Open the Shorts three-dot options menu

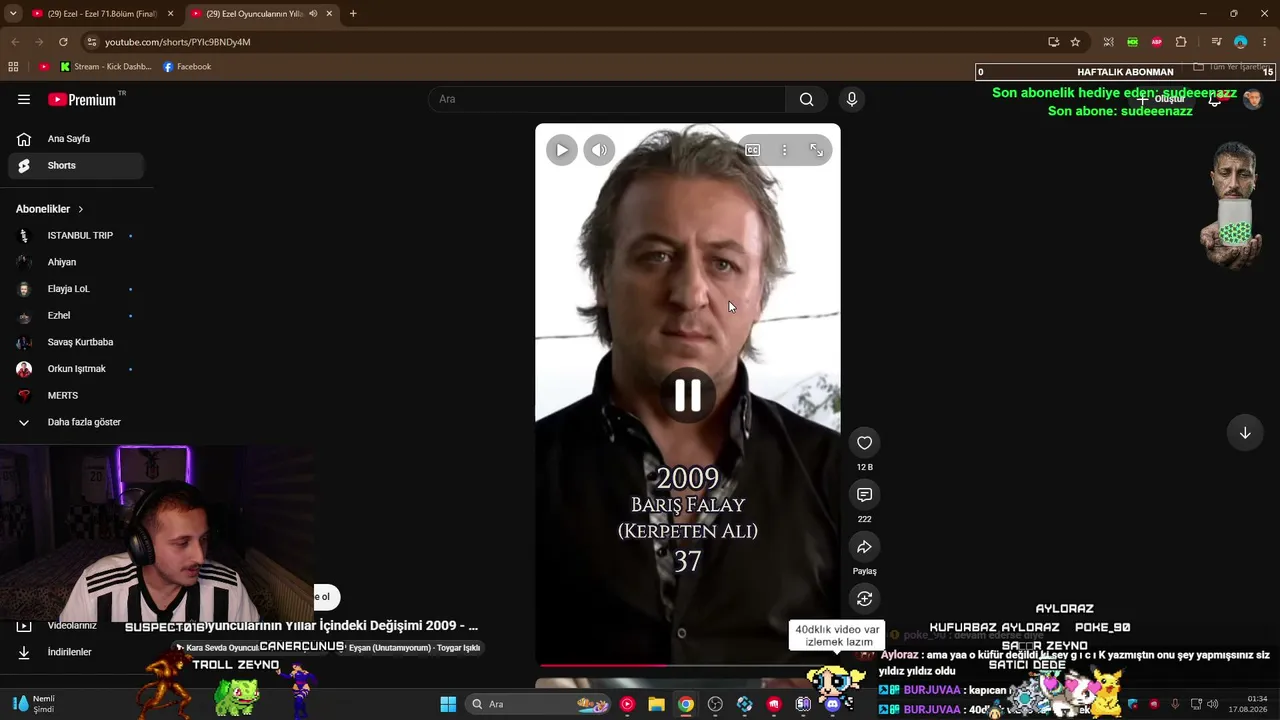point(785,150)
